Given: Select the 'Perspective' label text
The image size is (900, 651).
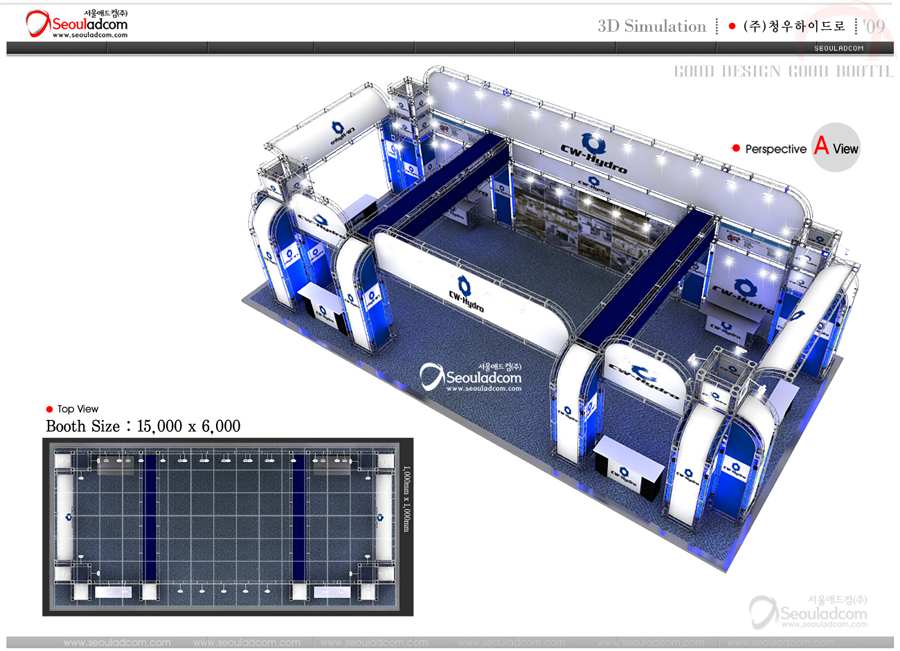Looking at the screenshot, I should 775,149.
